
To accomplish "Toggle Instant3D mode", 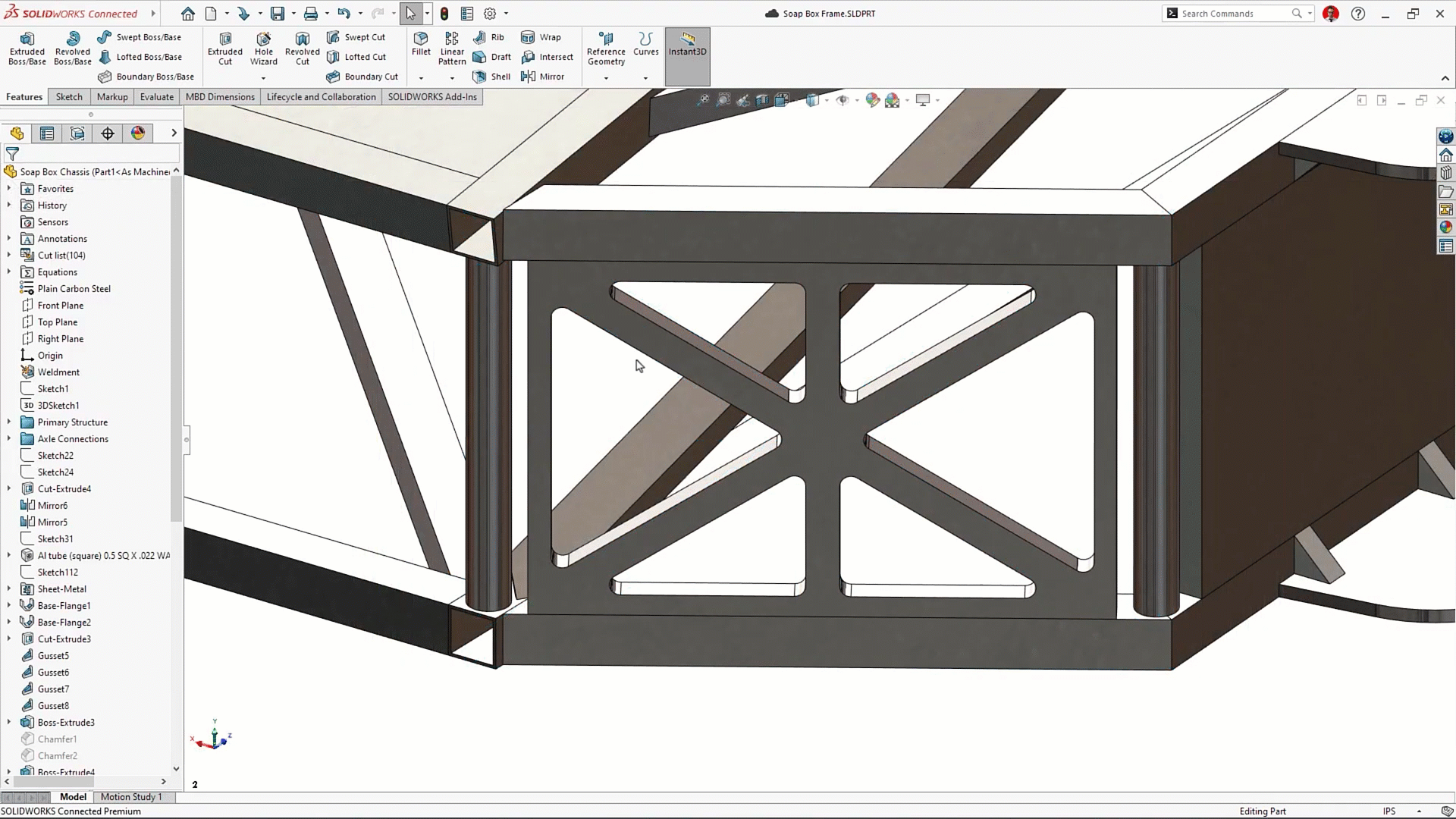I will click(688, 56).
